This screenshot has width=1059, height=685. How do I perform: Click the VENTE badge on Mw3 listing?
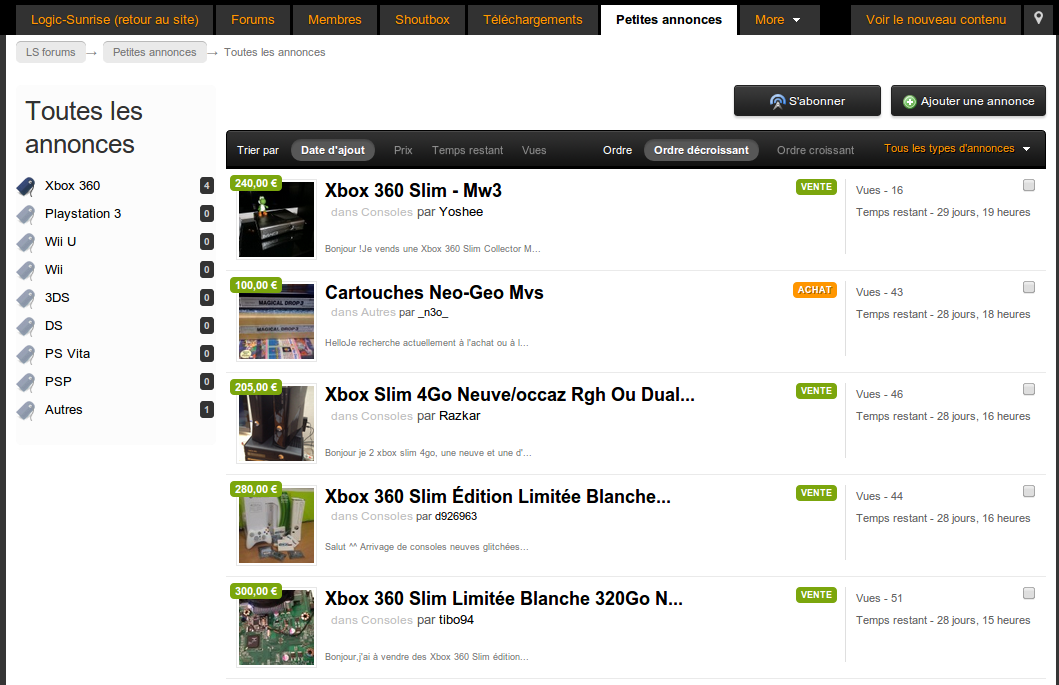[816, 187]
